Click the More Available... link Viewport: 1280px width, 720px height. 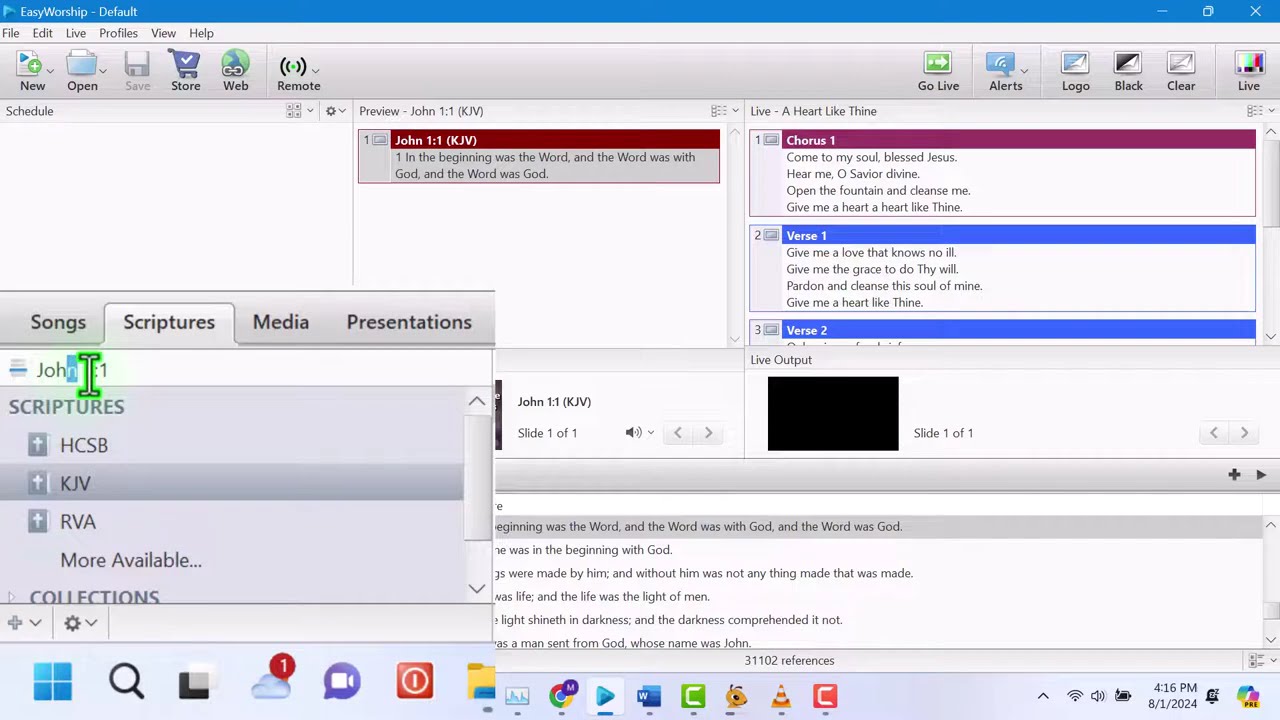[131, 560]
